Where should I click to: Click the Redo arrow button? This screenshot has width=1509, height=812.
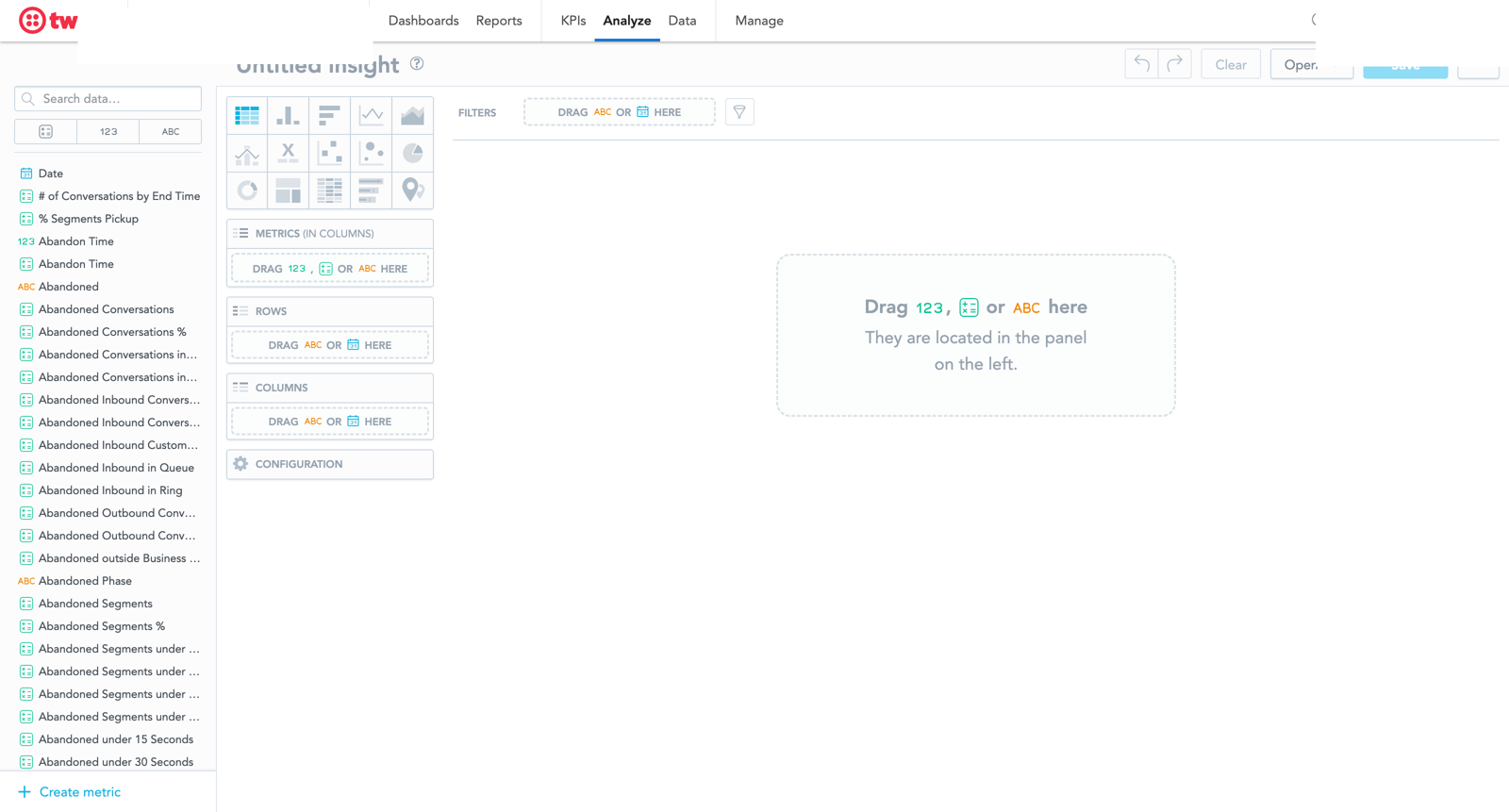1175,64
